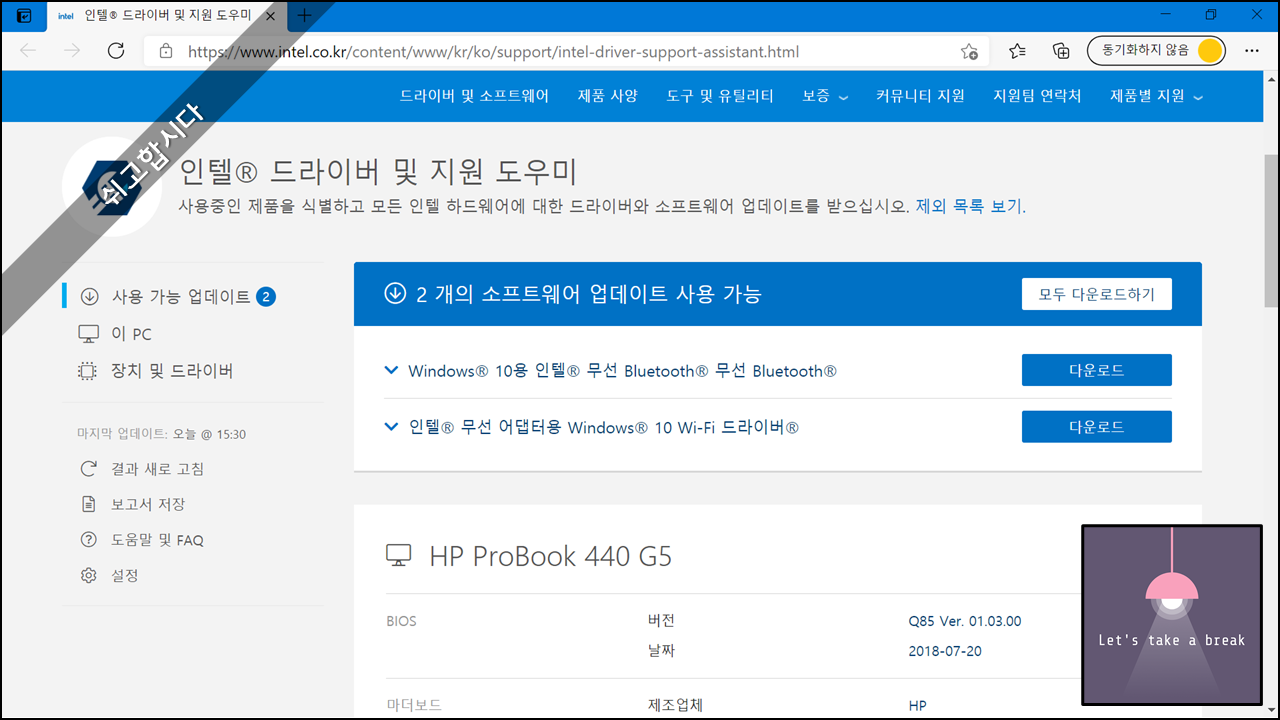Open 커뮤니티 지원 menu item
Screen dimensions: 1280x720
tap(921, 96)
